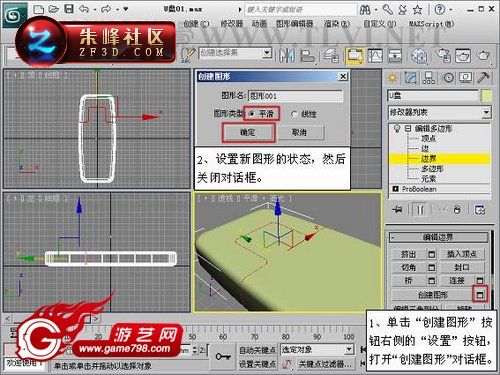Toggle the 自动关键点 auto key button

pyautogui.click(x=257, y=350)
